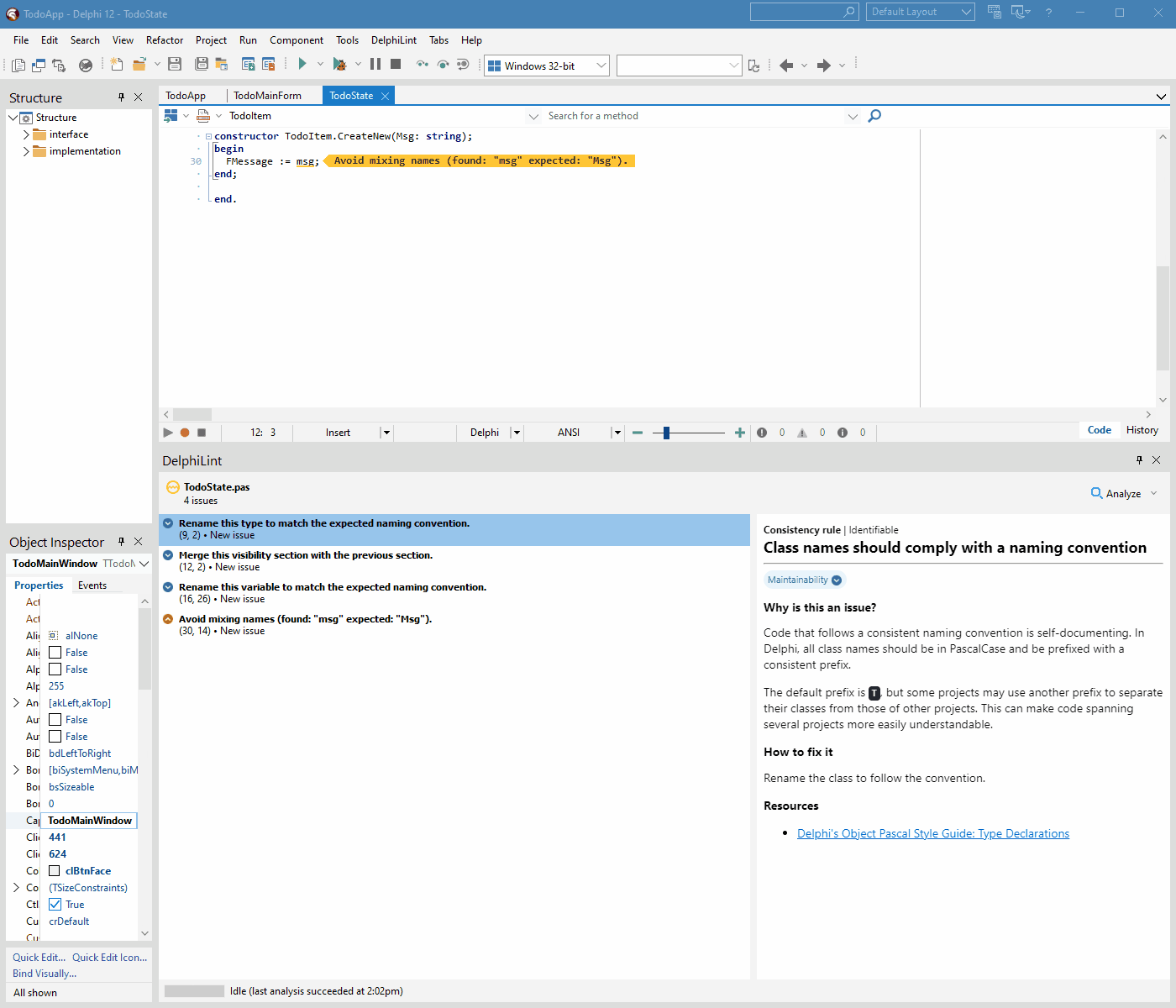Viewport: 1176px width, 1008px height.
Task: Click the Step Over toolbar icon
Action: [x=443, y=65]
